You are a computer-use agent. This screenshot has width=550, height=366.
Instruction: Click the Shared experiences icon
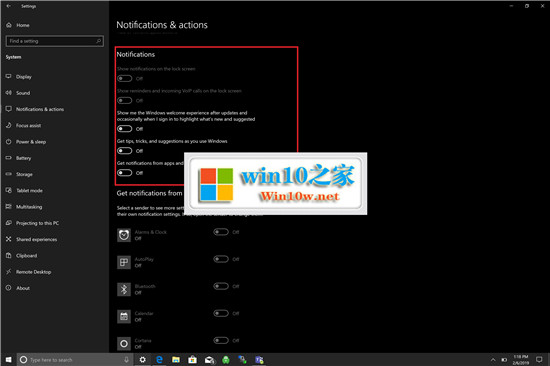9,239
